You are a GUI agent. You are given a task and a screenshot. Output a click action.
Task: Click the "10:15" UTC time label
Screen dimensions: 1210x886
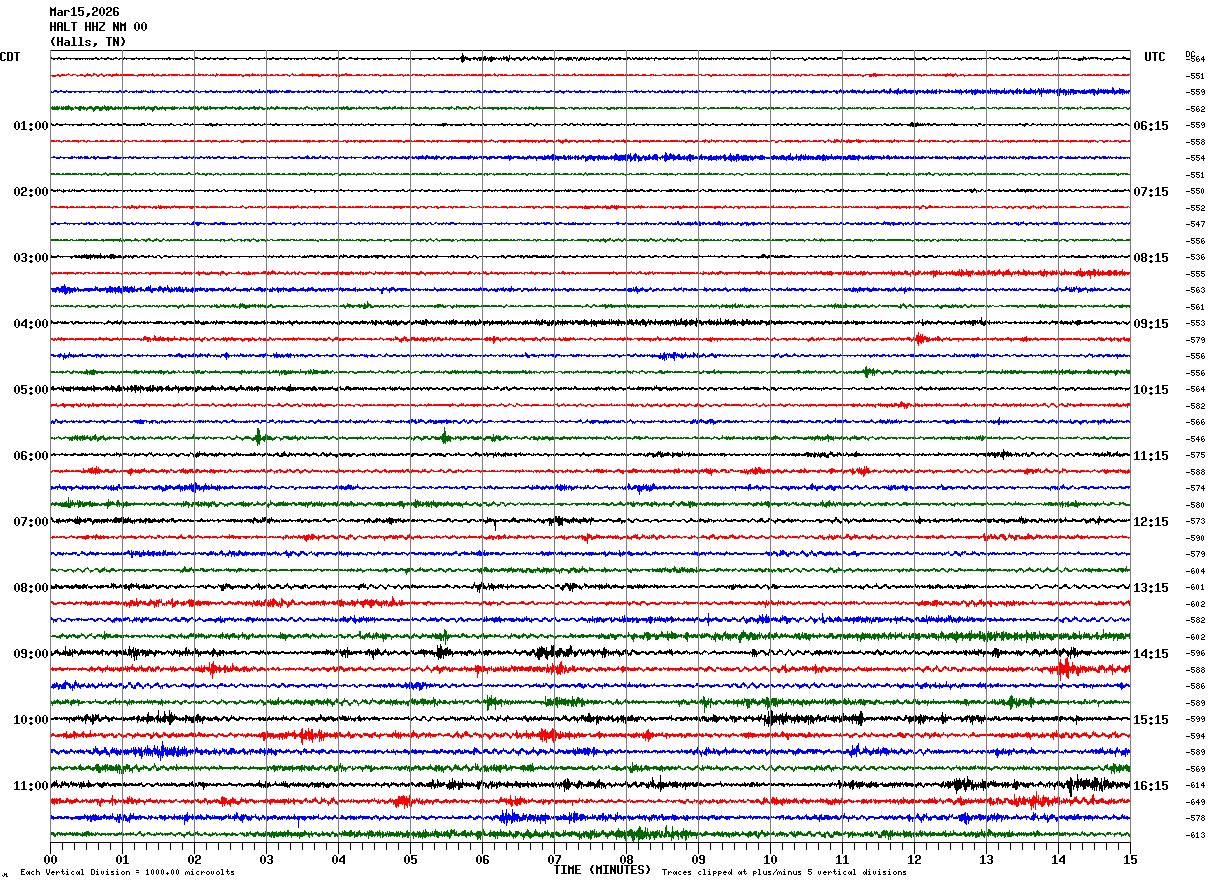[x=1151, y=390]
